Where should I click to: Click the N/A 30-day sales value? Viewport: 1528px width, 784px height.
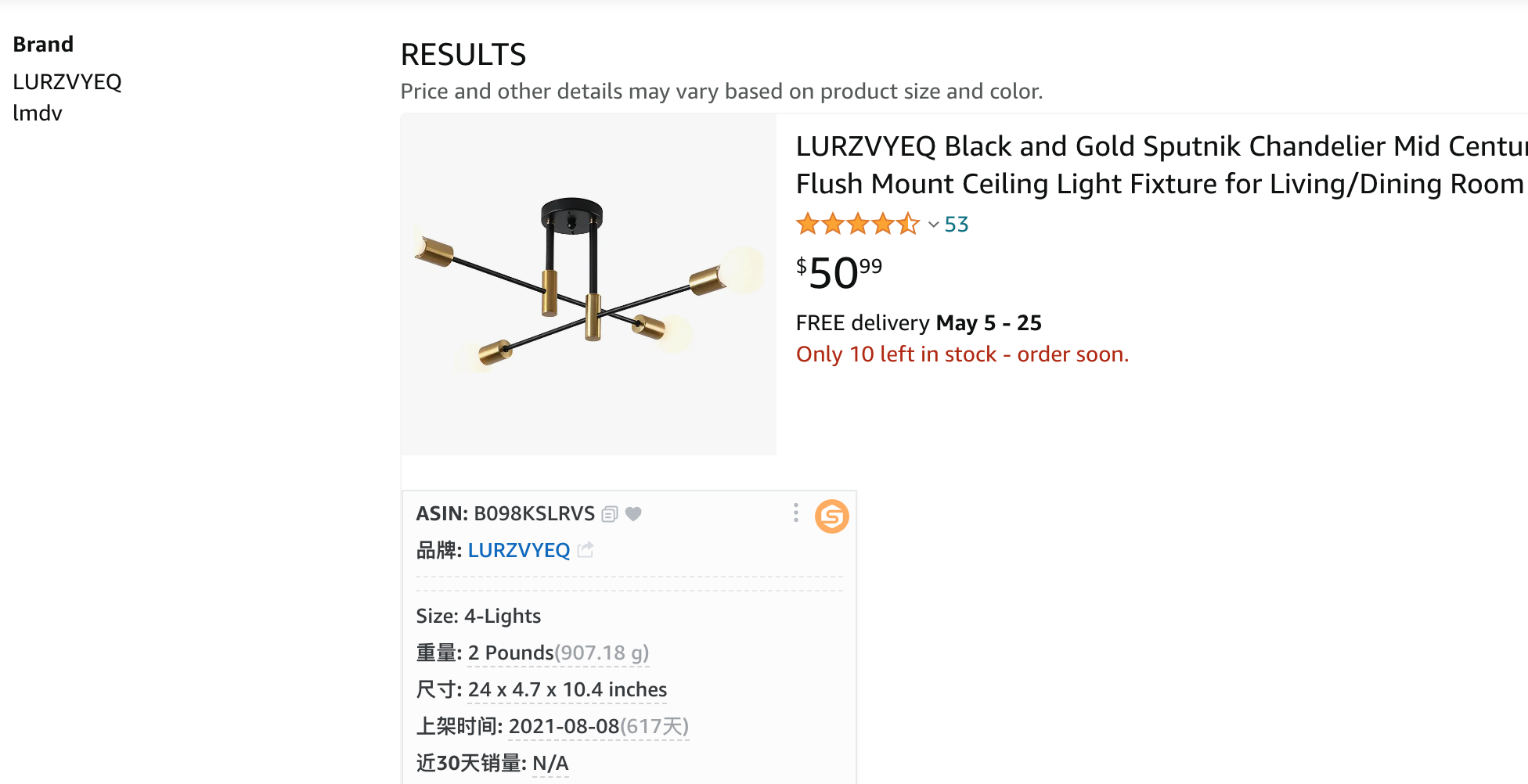[550, 763]
